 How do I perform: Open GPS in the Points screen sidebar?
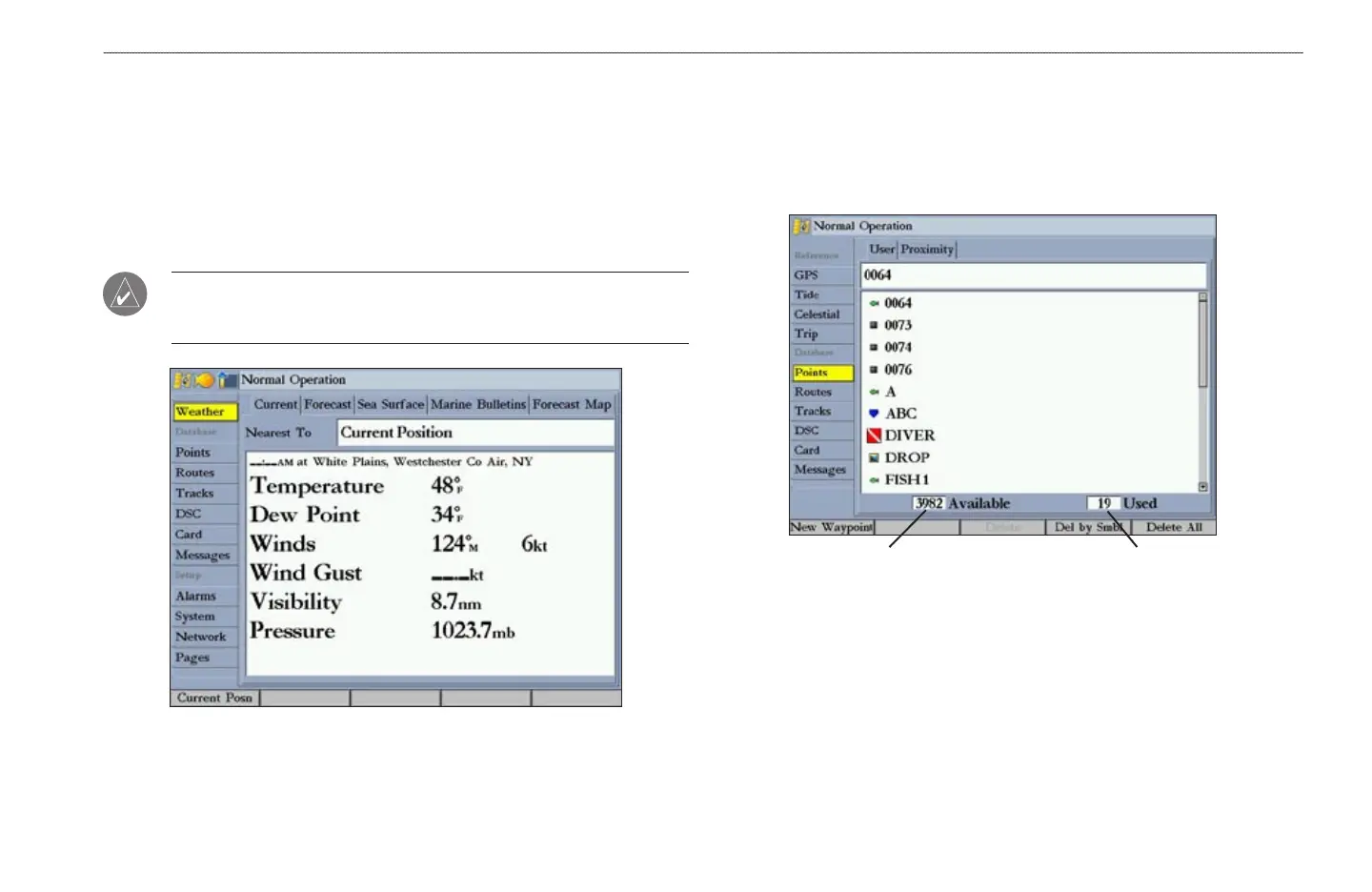pos(823,274)
